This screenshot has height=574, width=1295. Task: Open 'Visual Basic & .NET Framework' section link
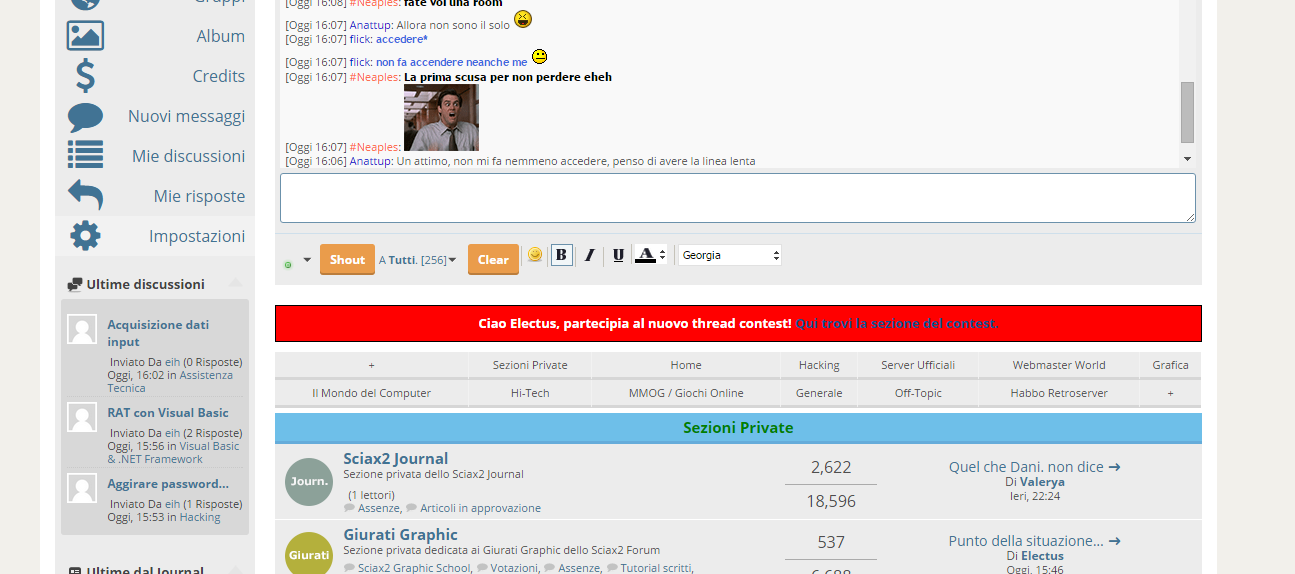coord(174,452)
